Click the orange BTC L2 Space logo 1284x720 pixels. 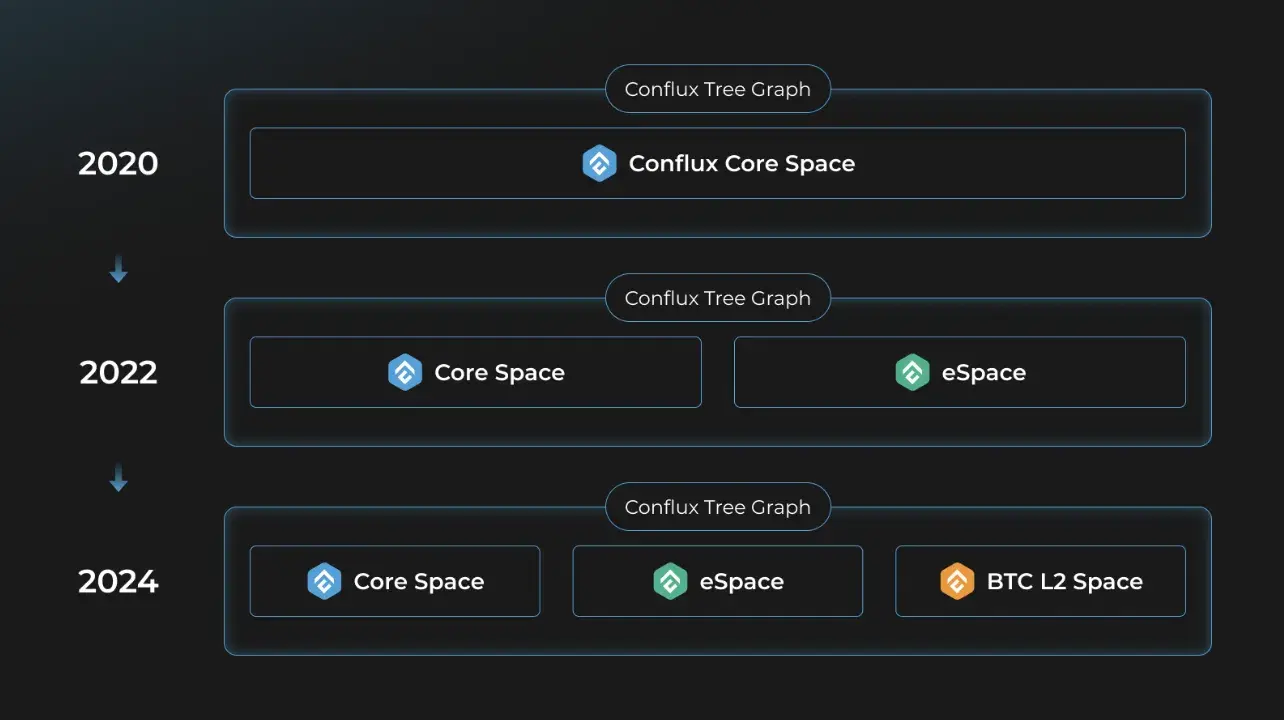pyautogui.click(x=957, y=581)
